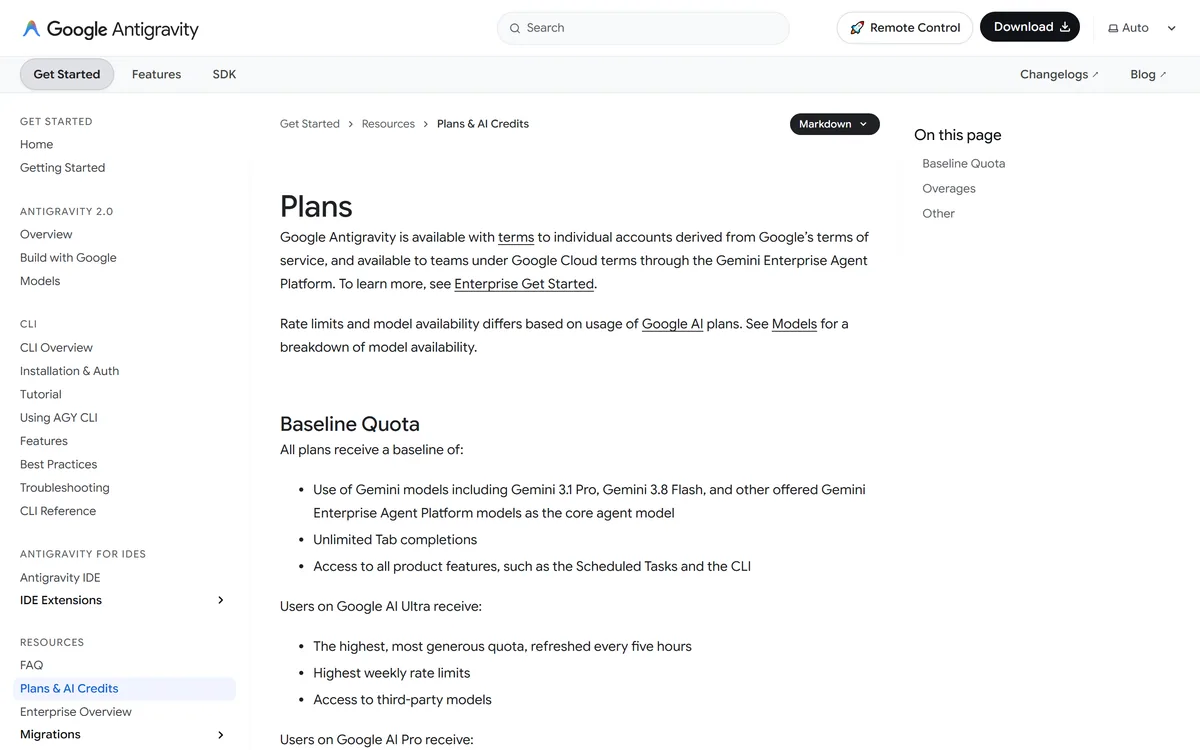Jump to Overages section
Image resolution: width=1200 pixels, height=750 pixels.
pos(949,188)
